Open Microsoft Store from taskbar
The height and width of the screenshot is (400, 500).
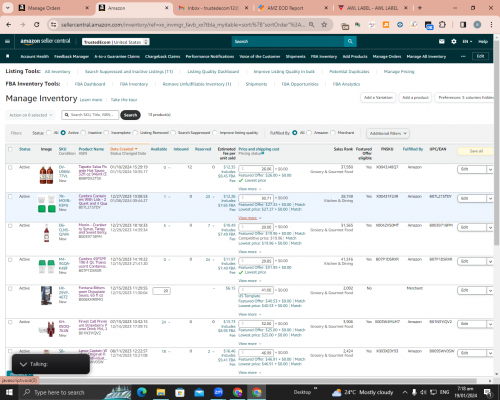tap(180, 392)
